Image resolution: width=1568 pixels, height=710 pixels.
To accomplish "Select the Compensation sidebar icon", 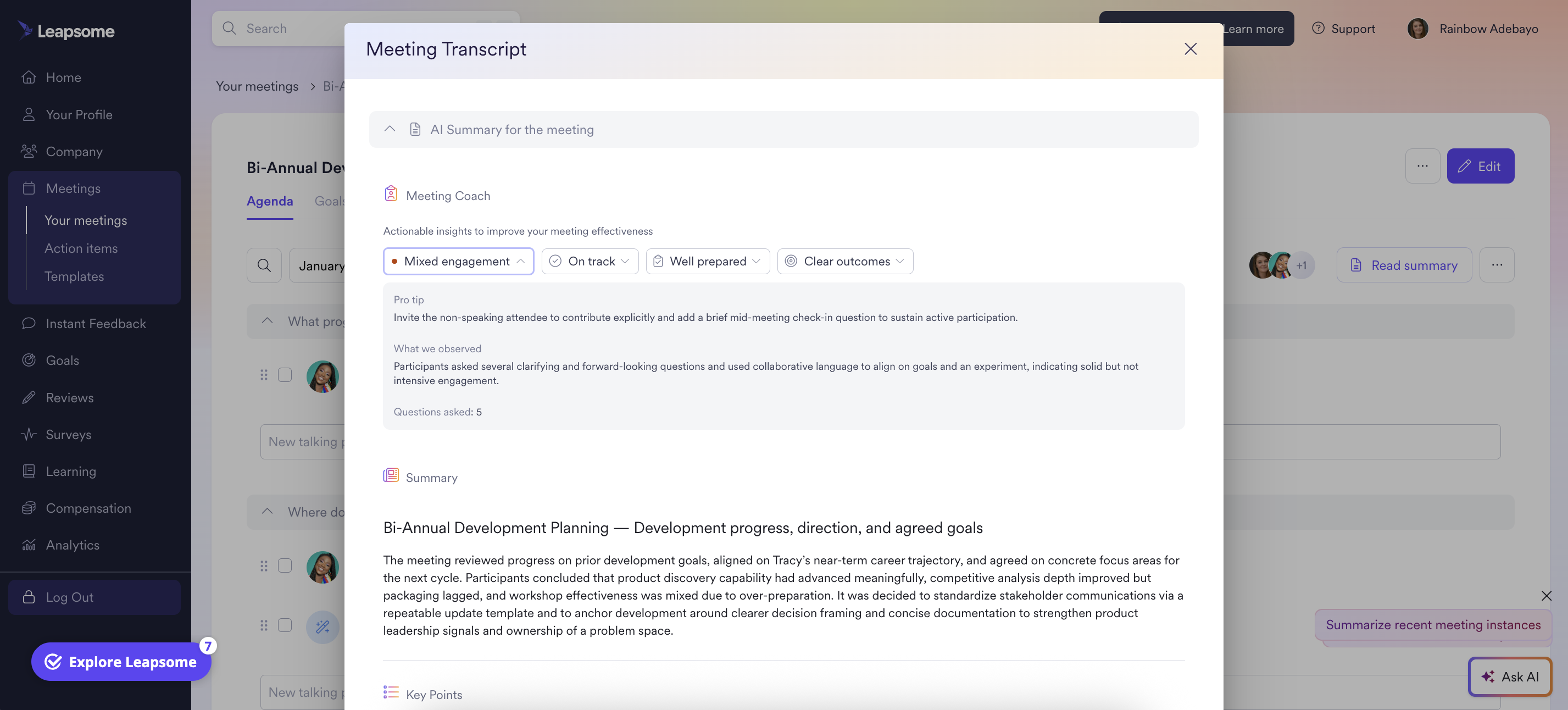I will click(29, 508).
